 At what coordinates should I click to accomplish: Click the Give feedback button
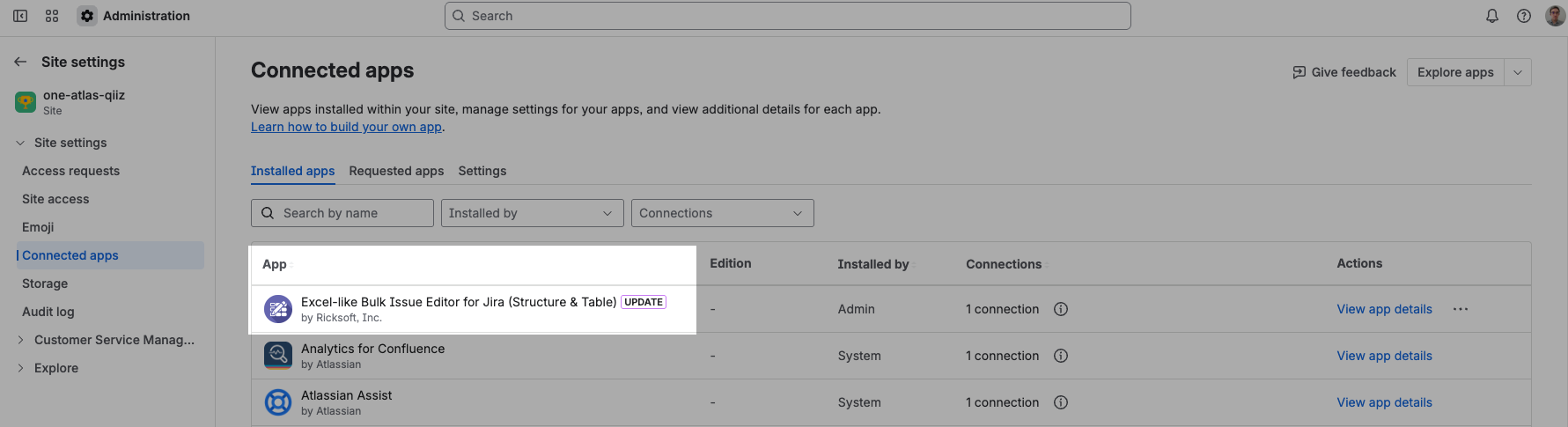click(1344, 72)
